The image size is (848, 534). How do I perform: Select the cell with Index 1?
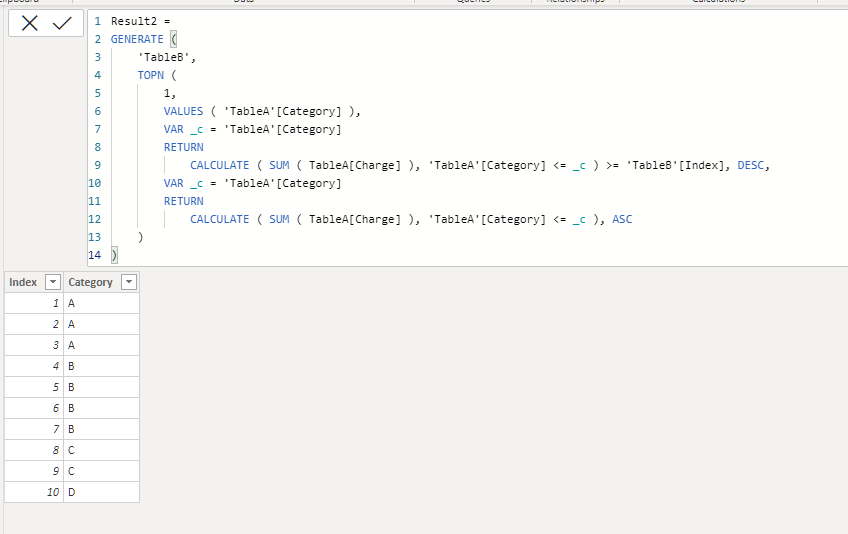pyautogui.click(x=34, y=303)
